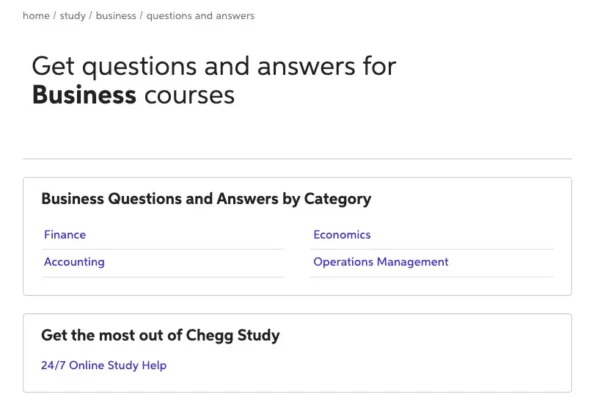Image resolution: width=600 pixels, height=400 pixels.
Task: Click the empty row area right of Finance
Action: point(186,235)
